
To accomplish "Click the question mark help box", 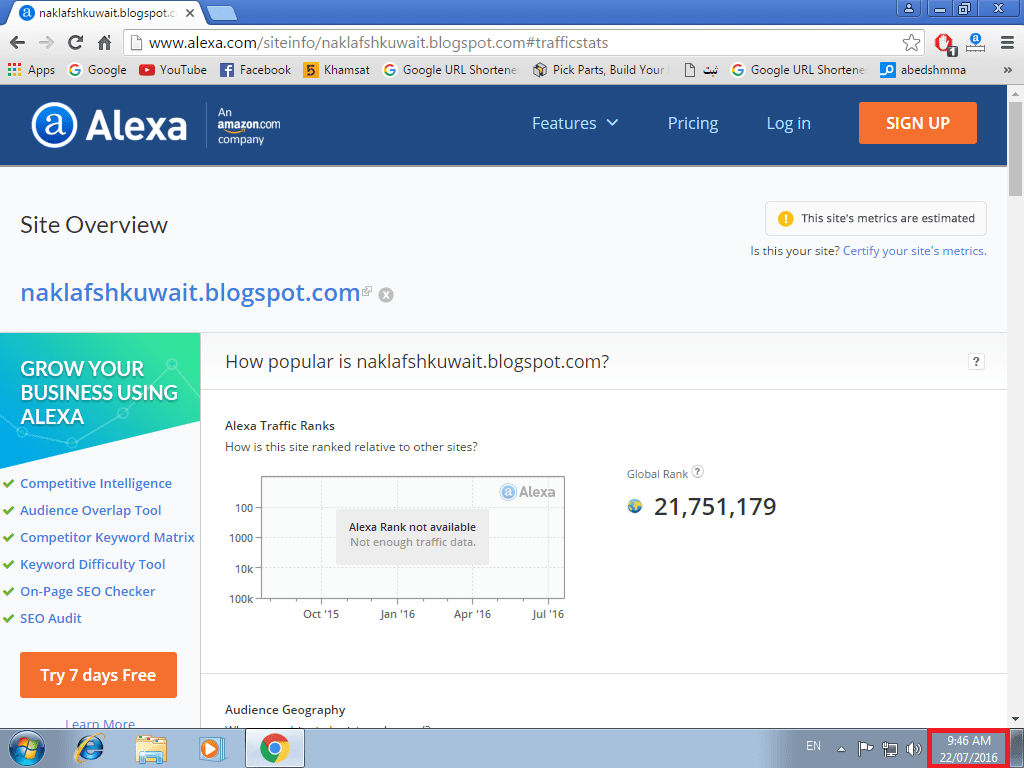I will coord(976,362).
